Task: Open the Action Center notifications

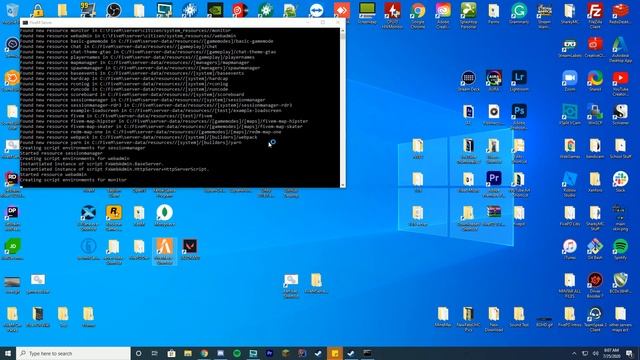Action: click(630, 353)
